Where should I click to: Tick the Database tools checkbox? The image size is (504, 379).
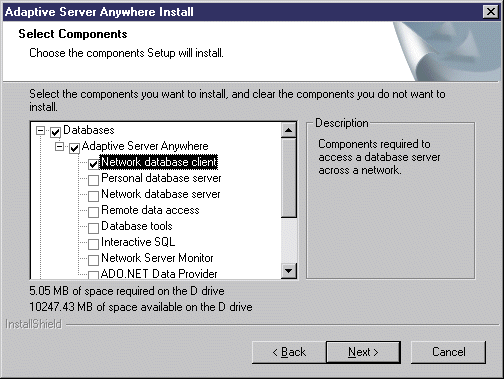click(x=93, y=228)
